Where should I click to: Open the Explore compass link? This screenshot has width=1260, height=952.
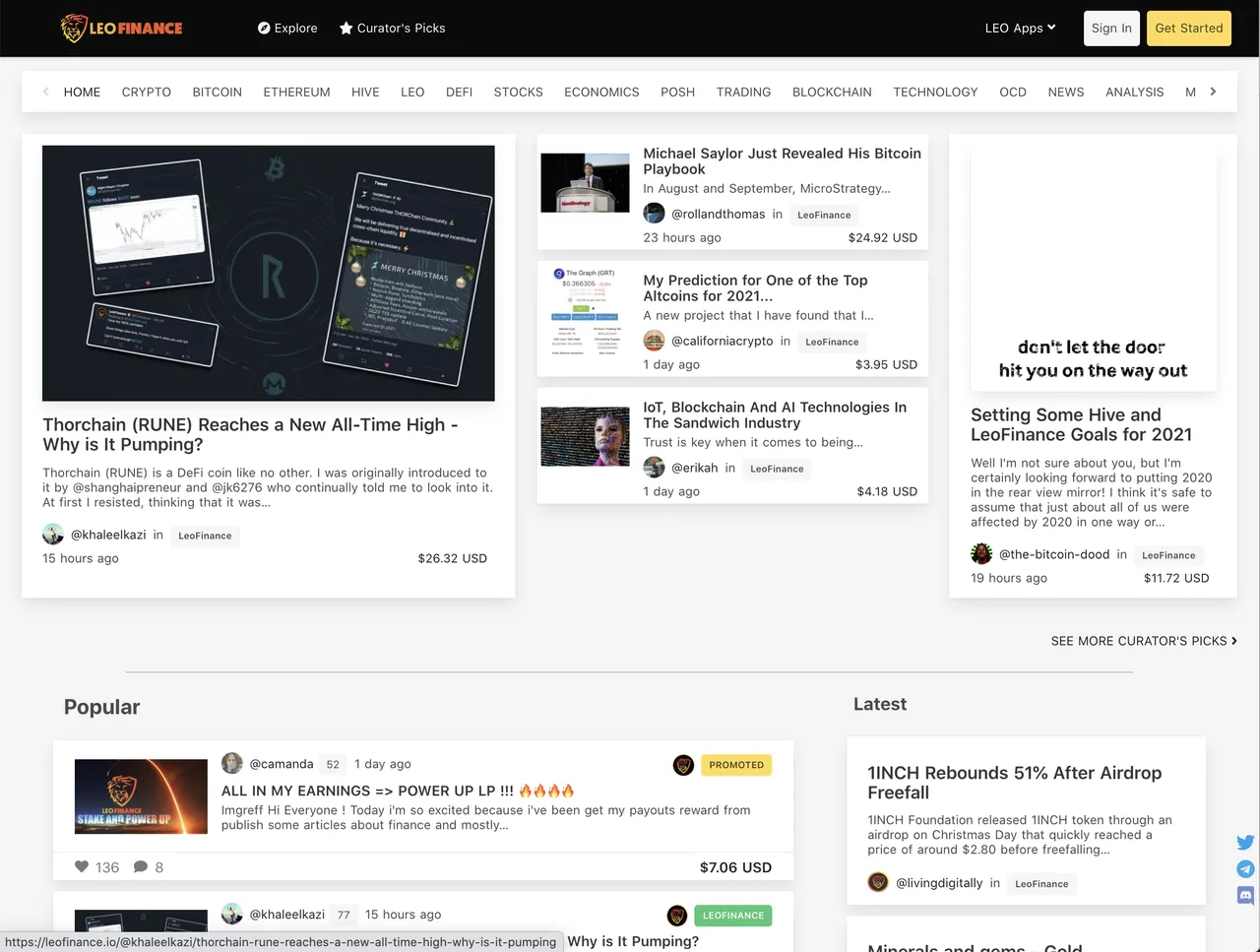click(287, 29)
